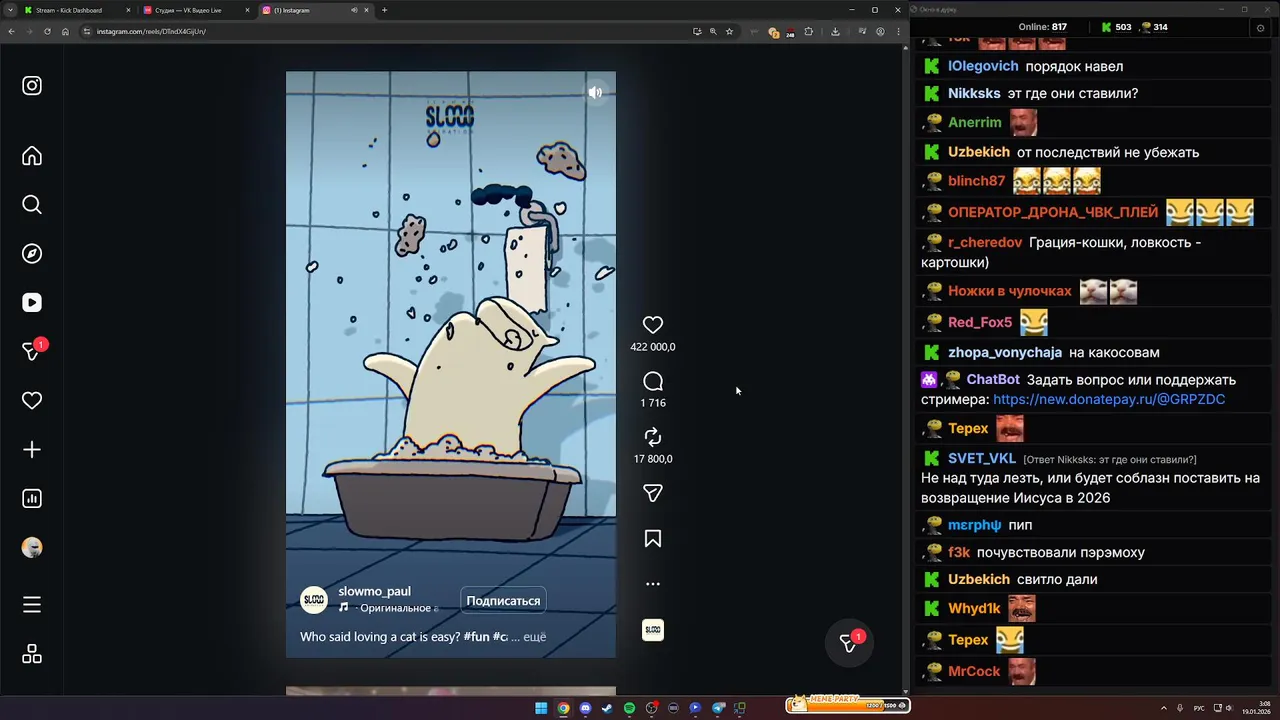Viewport: 1280px width, 720px height.
Task: Open the Dashboard chart icon in sidebar
Action: (32, 498)
